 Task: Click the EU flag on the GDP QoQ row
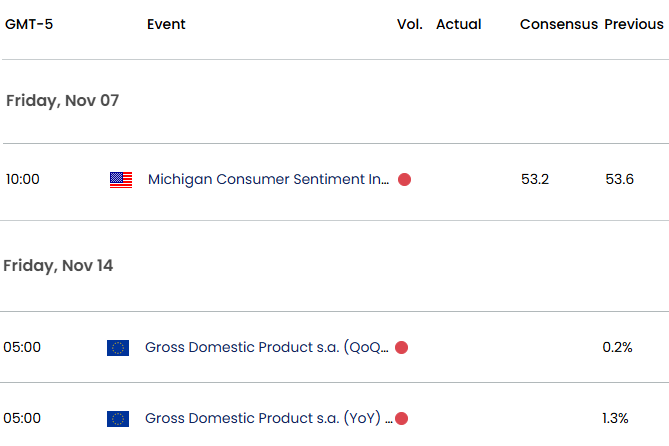(118, 348)
